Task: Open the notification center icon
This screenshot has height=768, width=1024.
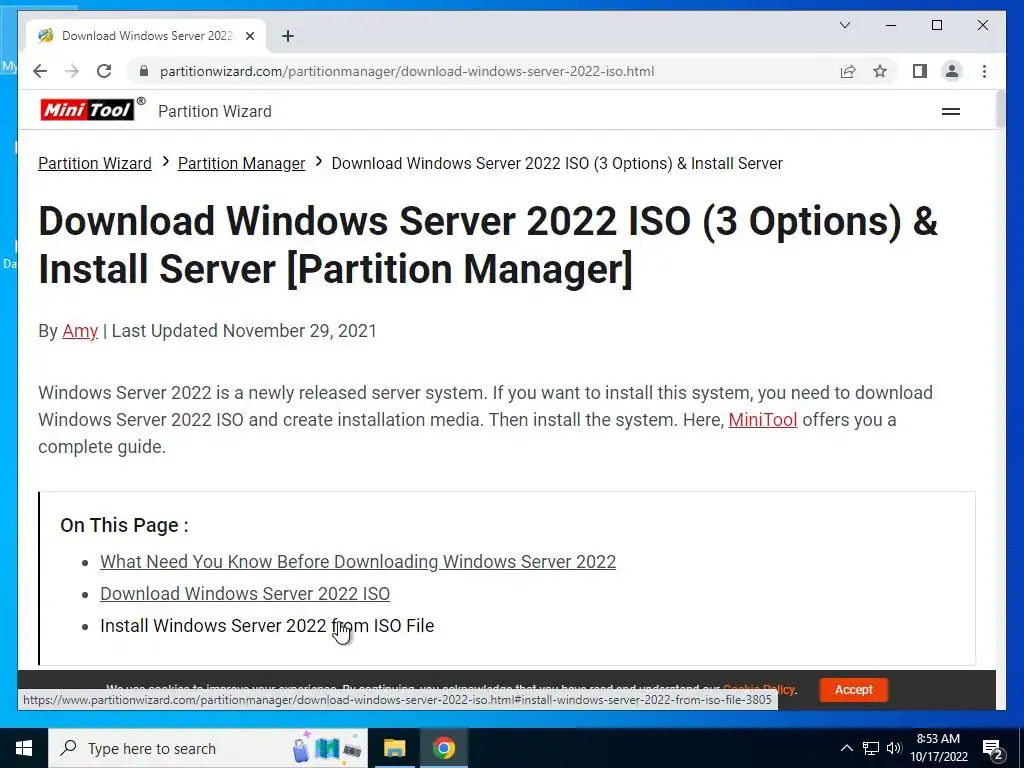Action: pyautogui.click(x=993, y=750)
